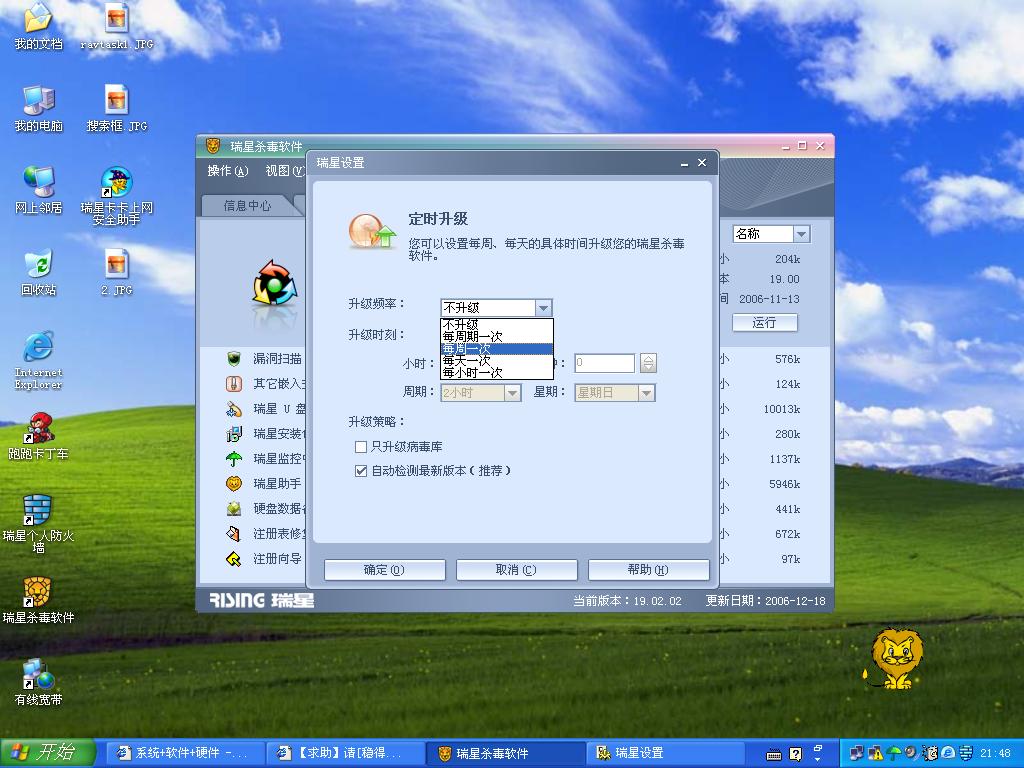Click the 更新日期：2006-12-18 status text
The width and height of the screenshot is (1024, 768).
pos(765,601)
